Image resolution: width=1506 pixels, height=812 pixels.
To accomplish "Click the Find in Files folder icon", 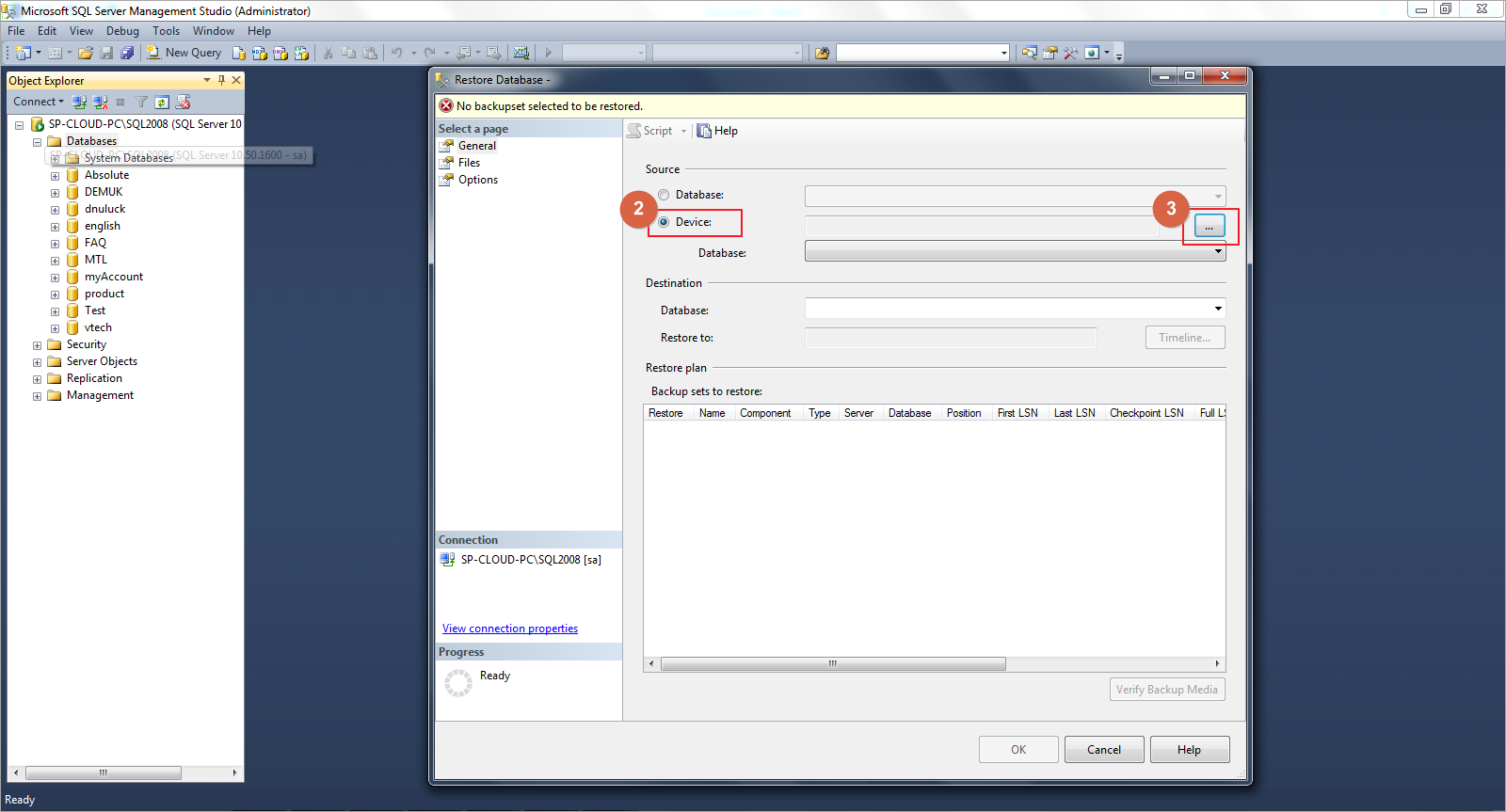I will (822, 53).
